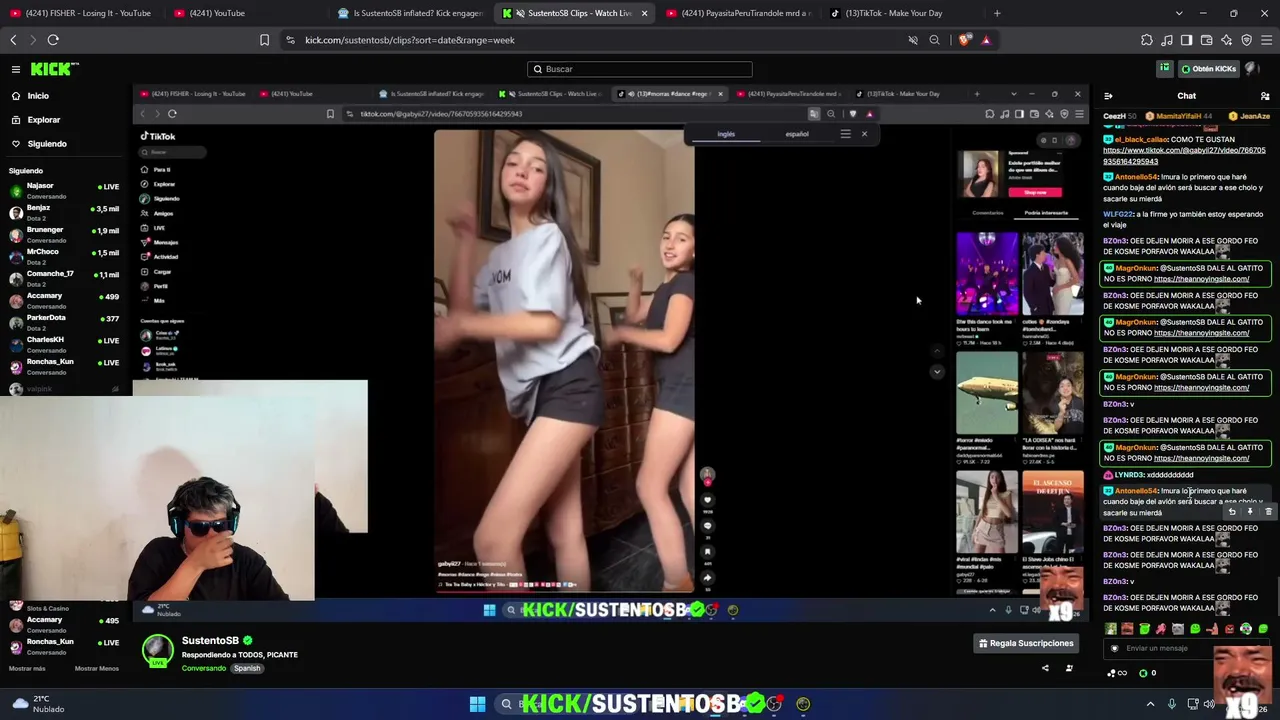Close the SustentoSB Clips tab

[x=644, y=13]
